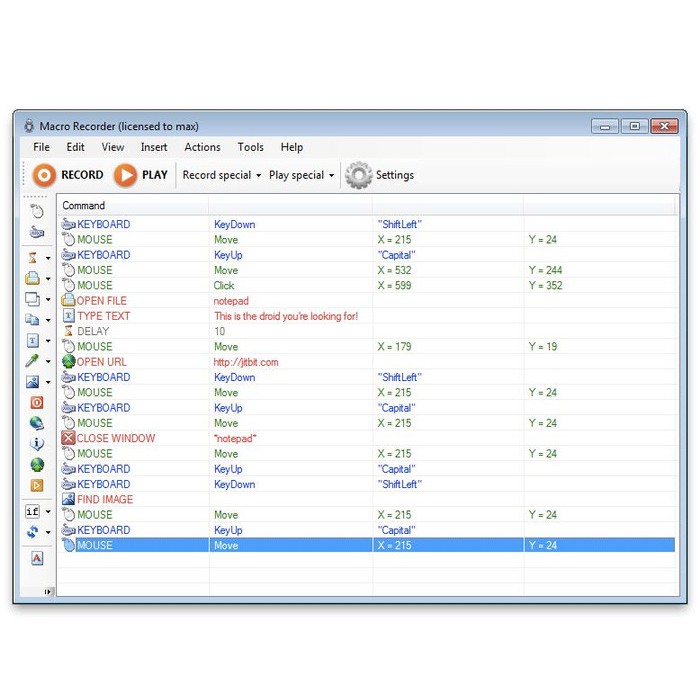Click the find image picture icon in sidebar
Image resolution: width=700 pixels, height=700 pixels.
[33, 382]
